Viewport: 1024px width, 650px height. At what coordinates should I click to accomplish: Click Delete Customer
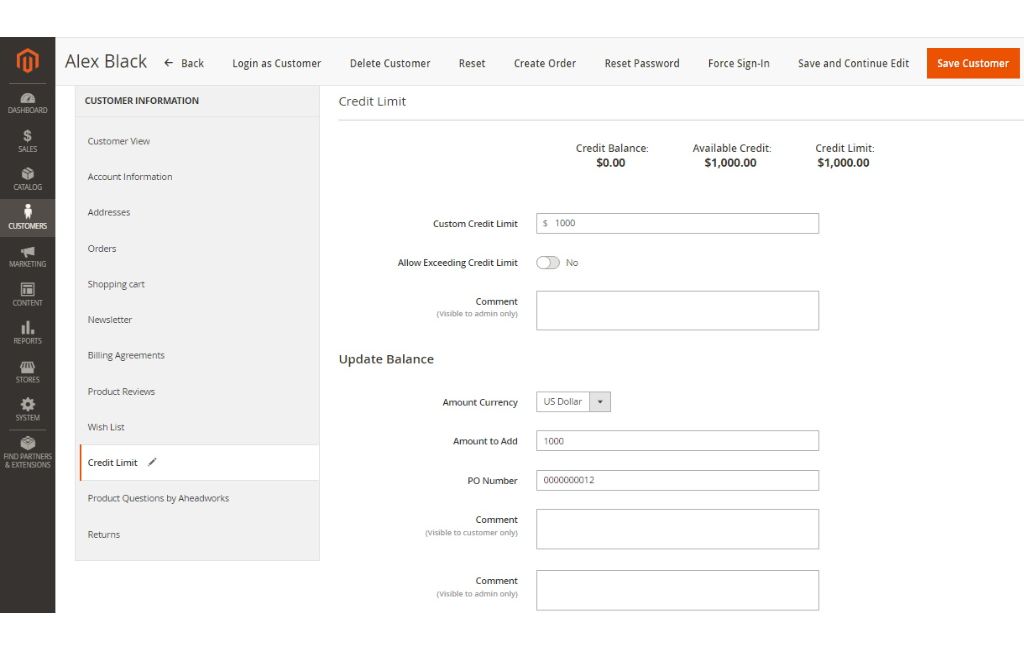tap(390, 63)
